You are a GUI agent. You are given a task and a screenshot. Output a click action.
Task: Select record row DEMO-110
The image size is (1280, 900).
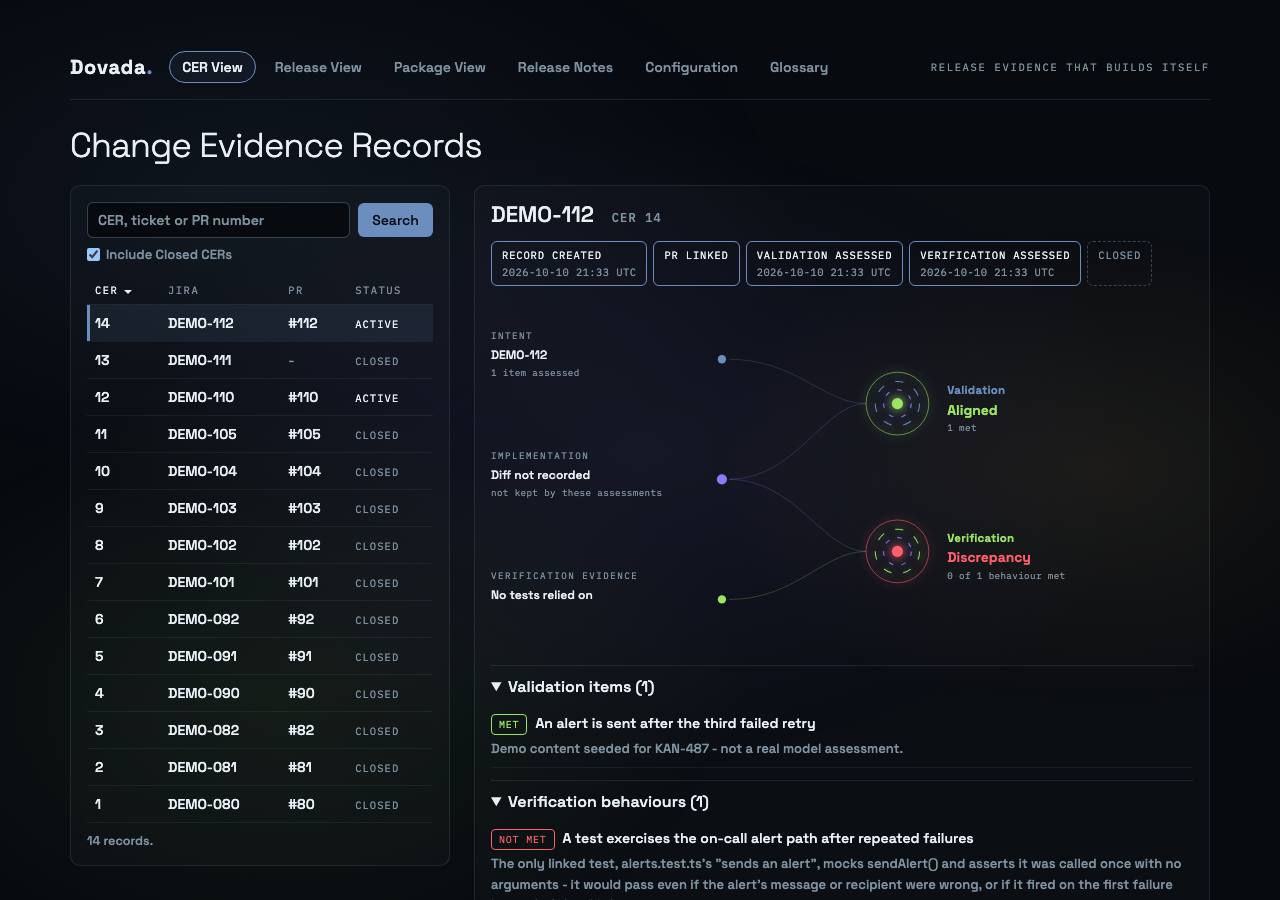click(260, 397)
